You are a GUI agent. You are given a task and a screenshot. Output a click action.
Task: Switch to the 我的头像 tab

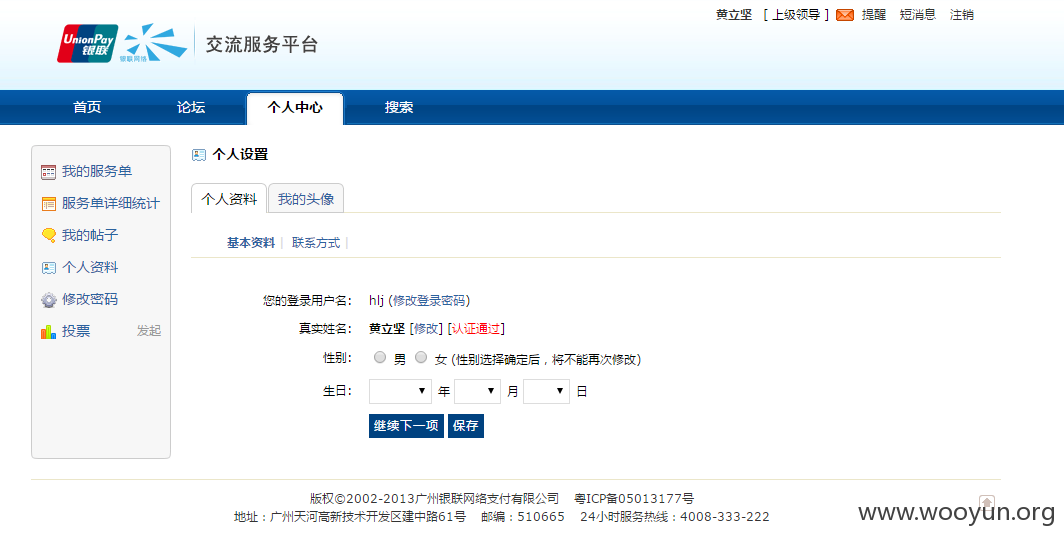click(x=306, y=198)
